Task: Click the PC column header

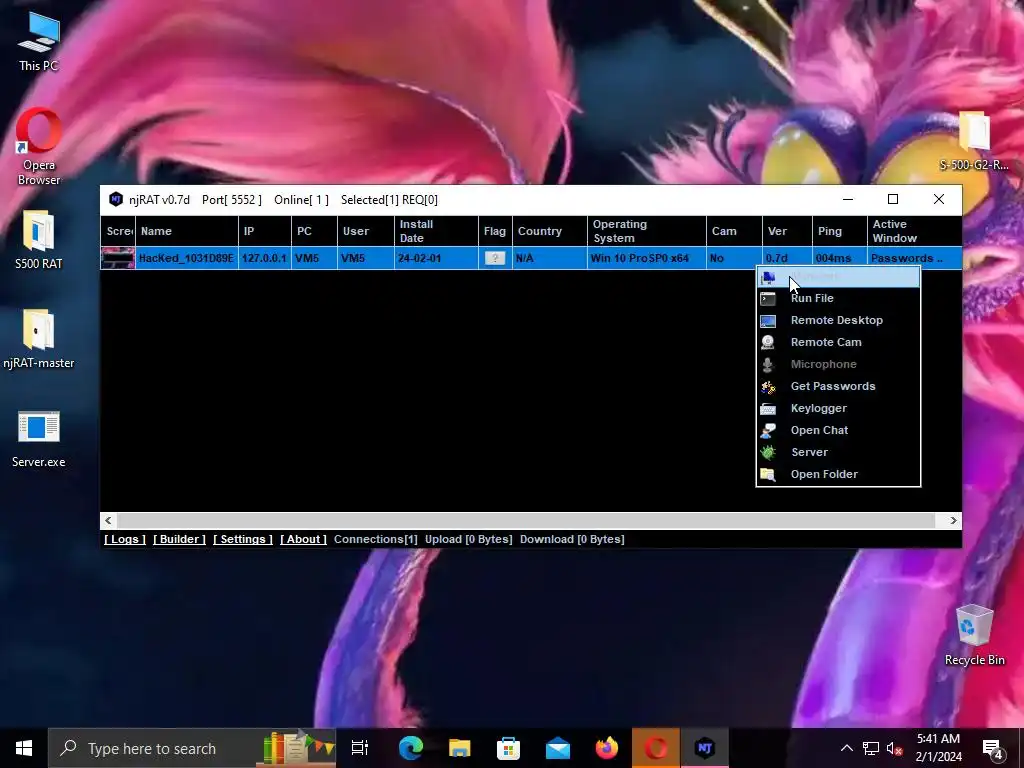Action: [314, 231]
